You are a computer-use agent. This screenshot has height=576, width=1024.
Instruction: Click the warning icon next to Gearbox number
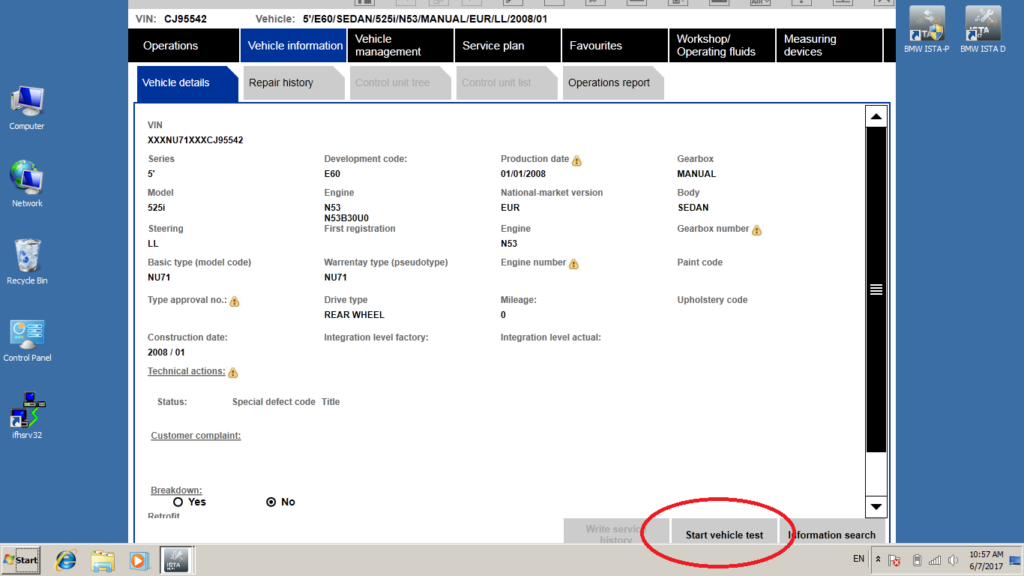[x=757, y=230]
